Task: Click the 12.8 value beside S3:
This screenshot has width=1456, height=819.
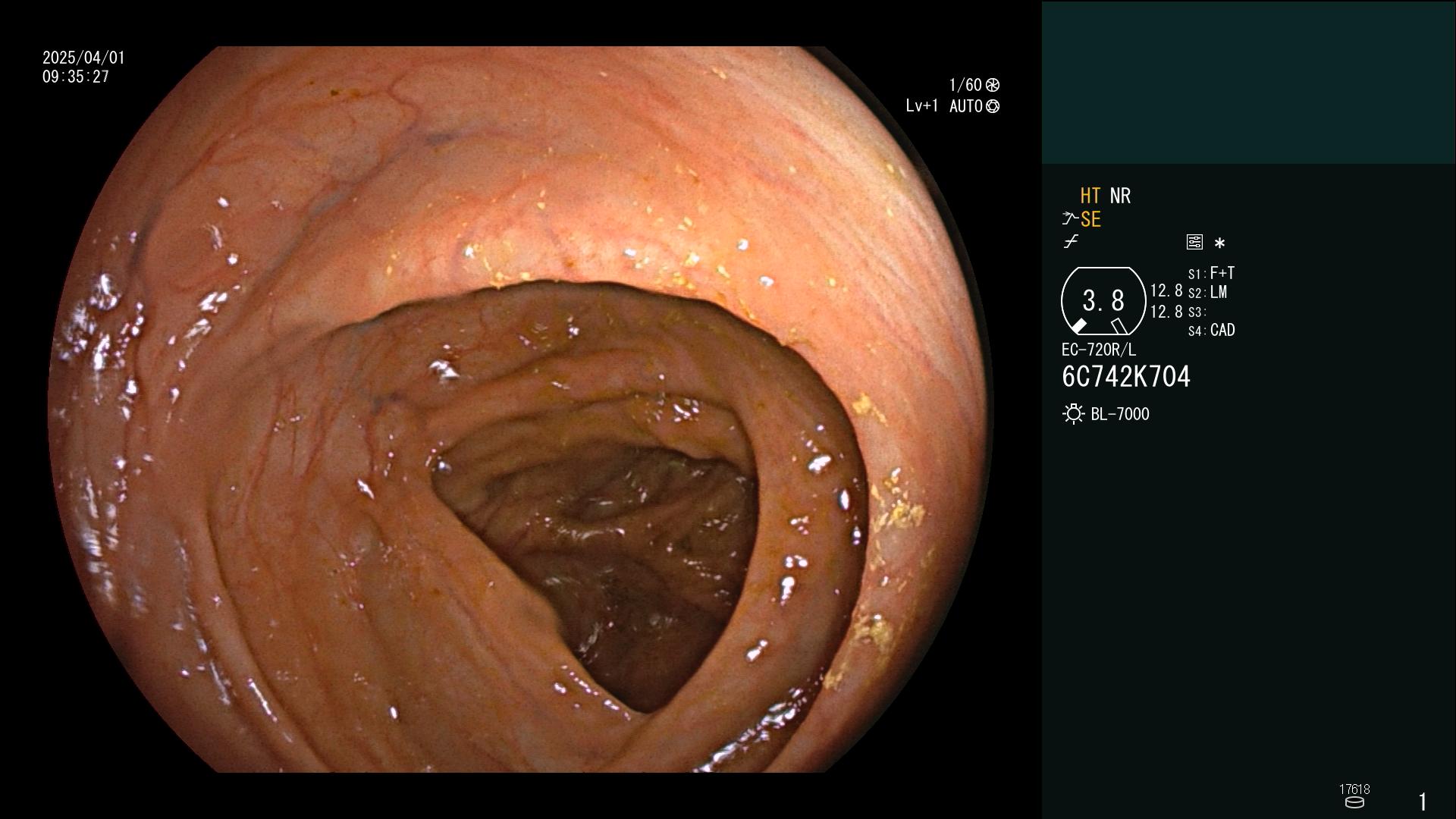Action: coord(1166,312)
